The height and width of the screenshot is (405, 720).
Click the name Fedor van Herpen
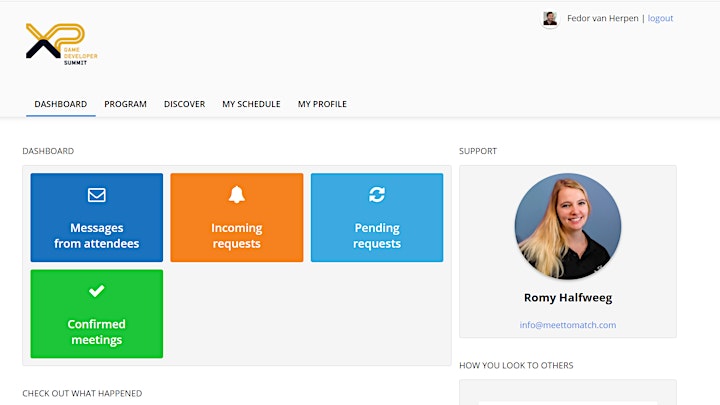[x=602, y=18]
